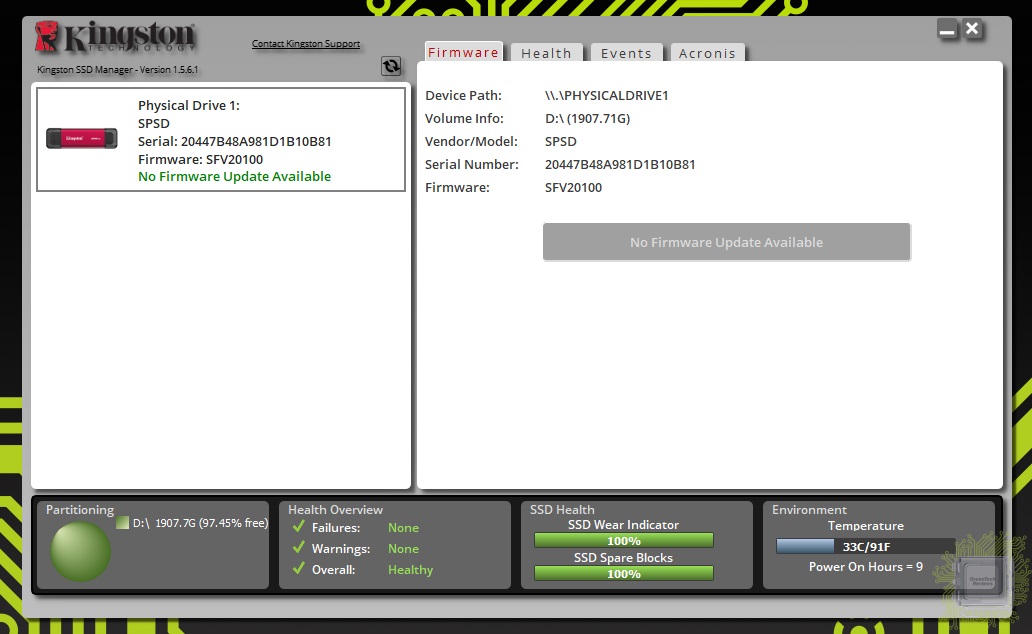Click the Warnings checkmark icon
The image size is (1032, 634).
(x=298, y=548)
